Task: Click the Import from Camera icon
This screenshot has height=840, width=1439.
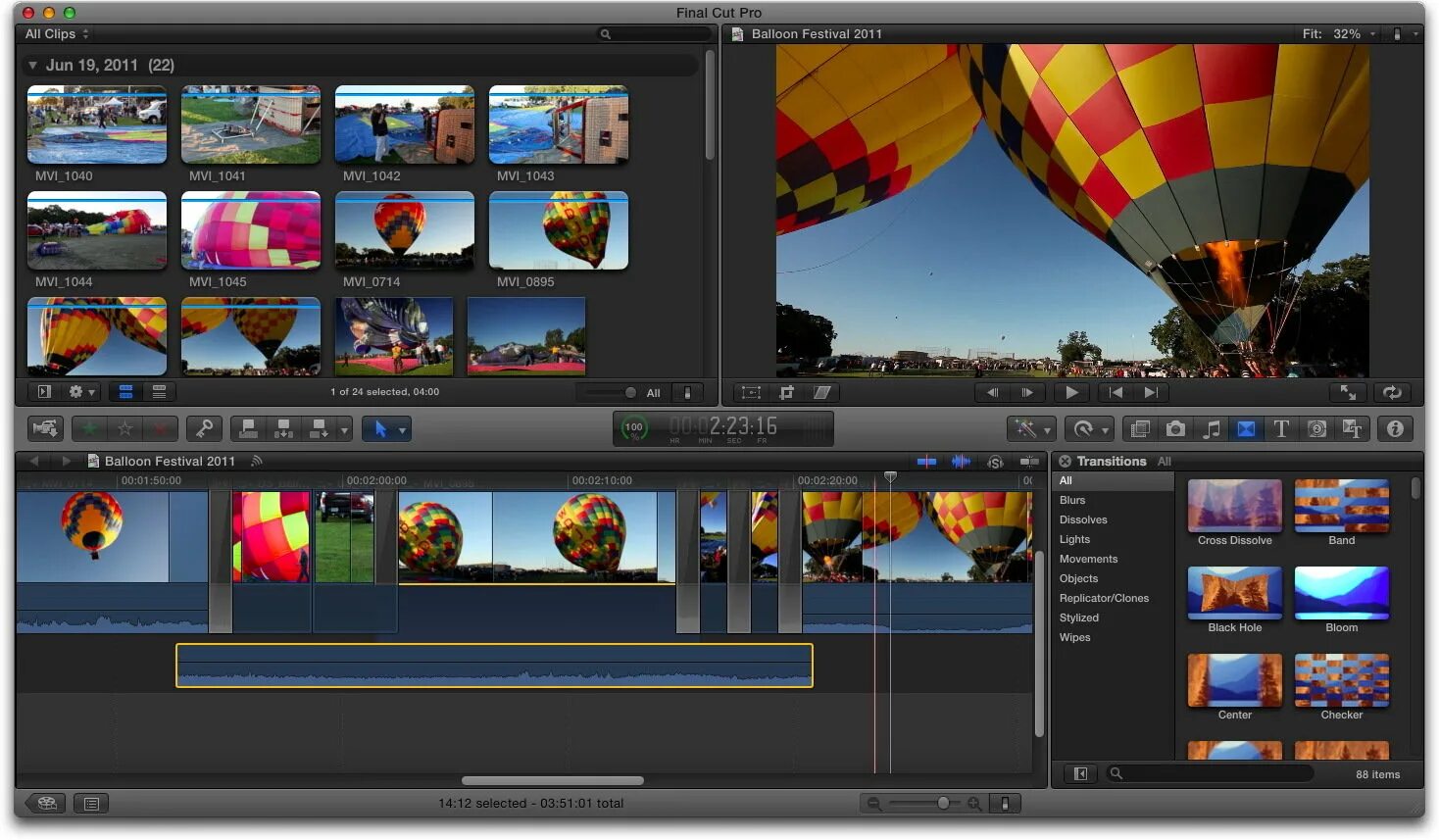Action: [45, 428]
